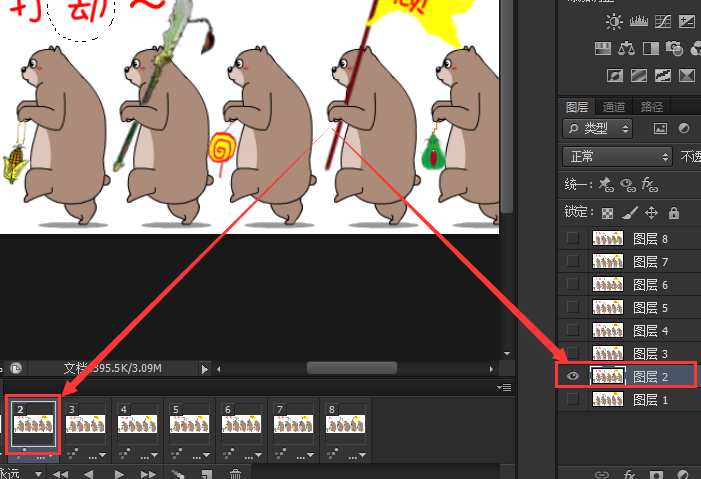Add an Invert adjustment layer
This screenshot has height=479, width=701.
pyautogui.click(x=615, y=75)
